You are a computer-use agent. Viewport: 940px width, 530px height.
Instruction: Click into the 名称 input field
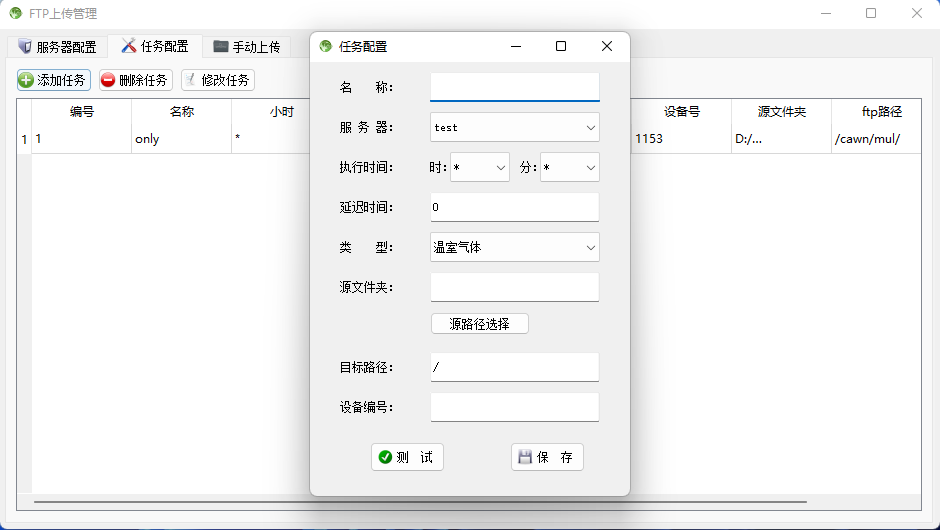[515, 87]
